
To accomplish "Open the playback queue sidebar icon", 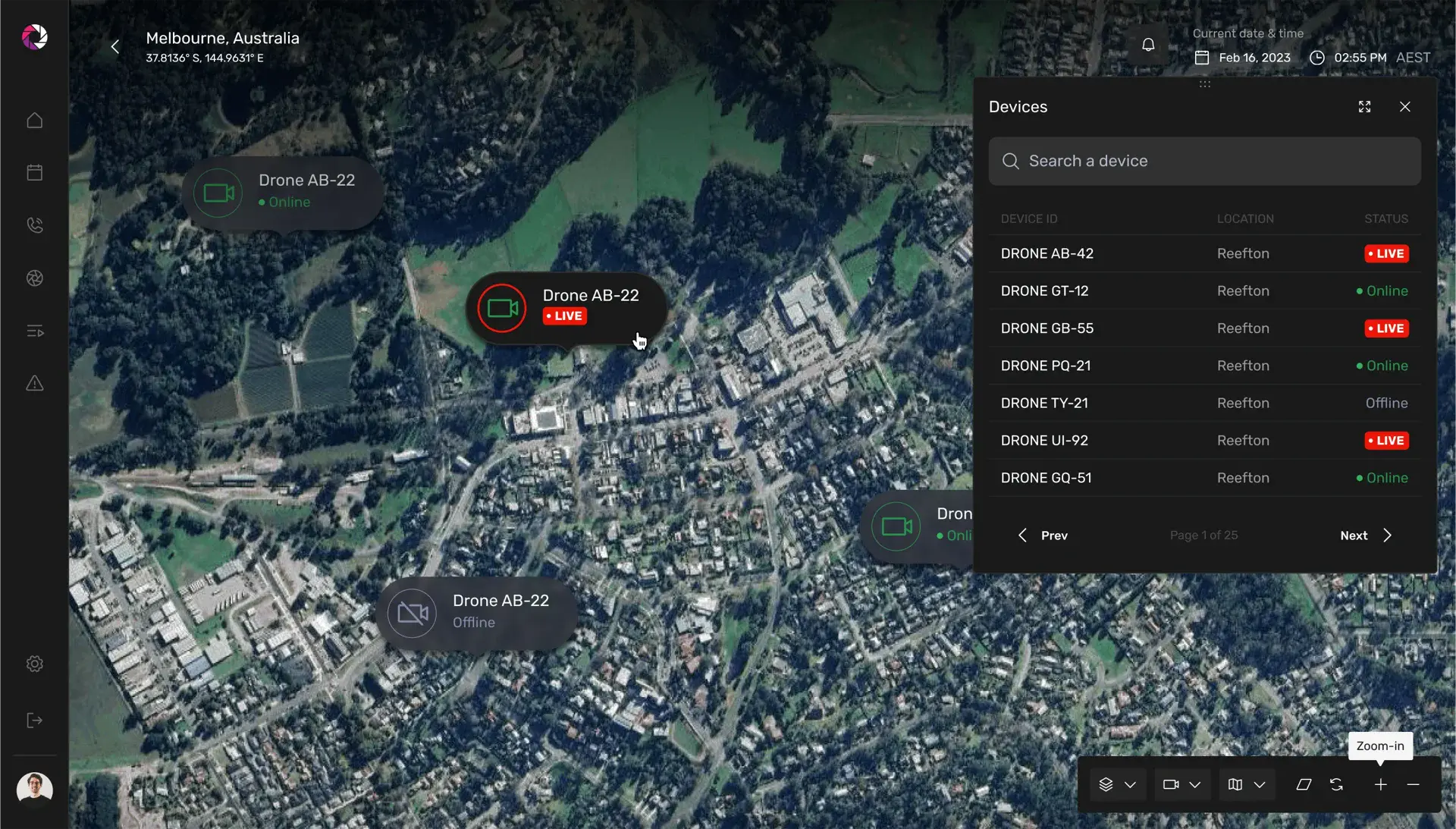I will click(34, 331).
